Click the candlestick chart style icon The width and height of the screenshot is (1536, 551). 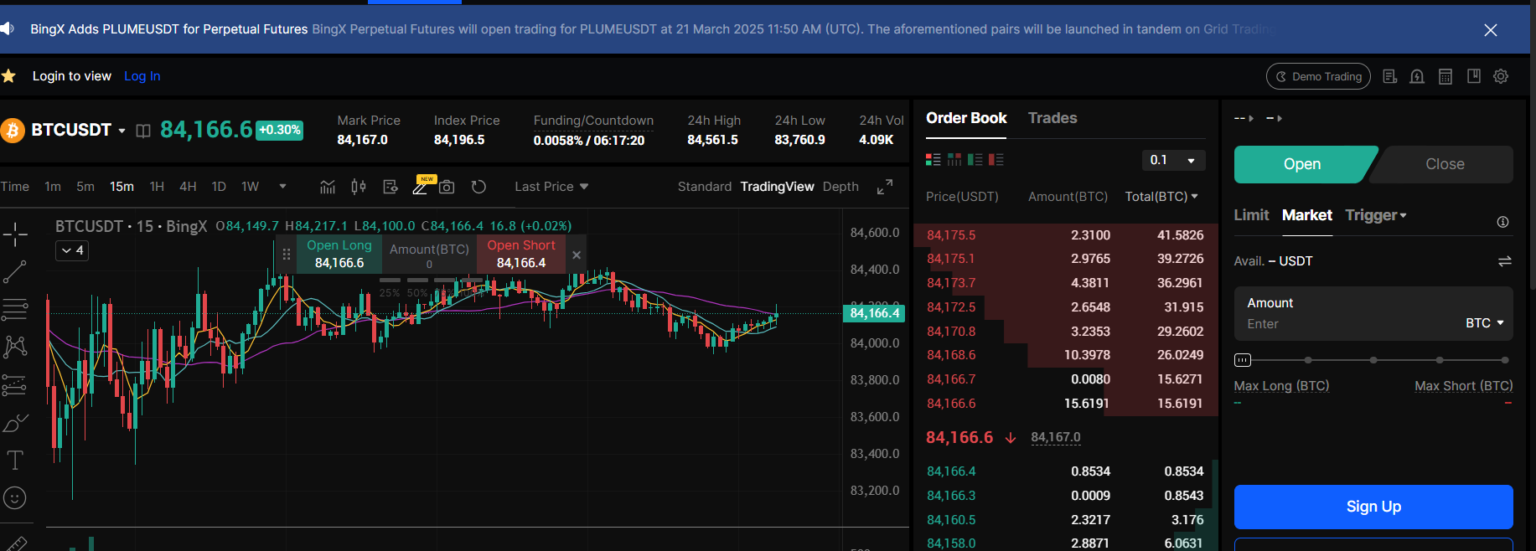pyautogui.click(x=358, y=187)
